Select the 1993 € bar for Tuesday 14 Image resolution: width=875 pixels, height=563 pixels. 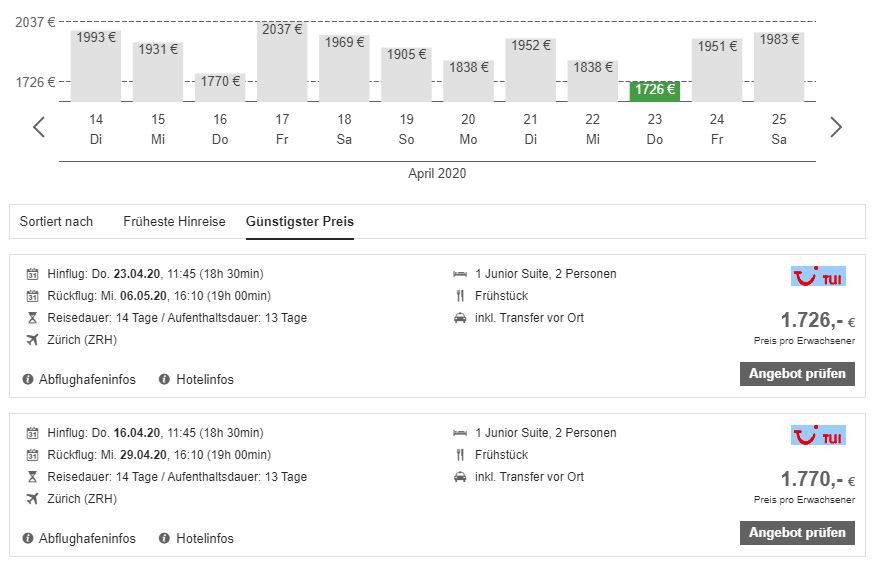[x=96, y=65]
